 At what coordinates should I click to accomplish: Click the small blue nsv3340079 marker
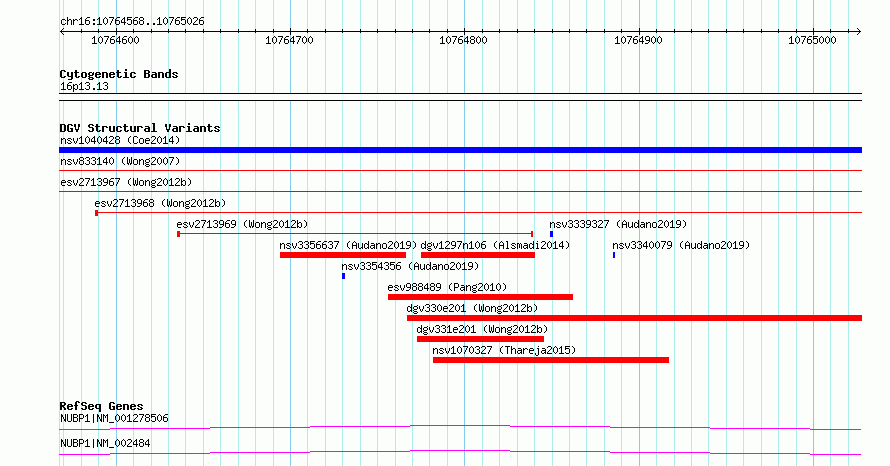click(614, 255)
